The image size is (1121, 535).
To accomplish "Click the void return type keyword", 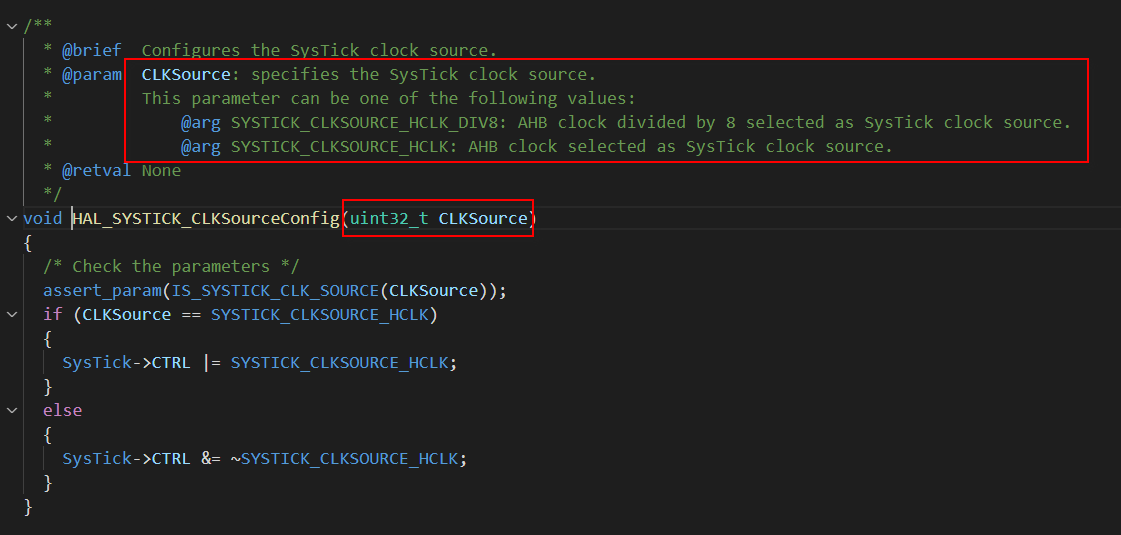I will point(43,219).
